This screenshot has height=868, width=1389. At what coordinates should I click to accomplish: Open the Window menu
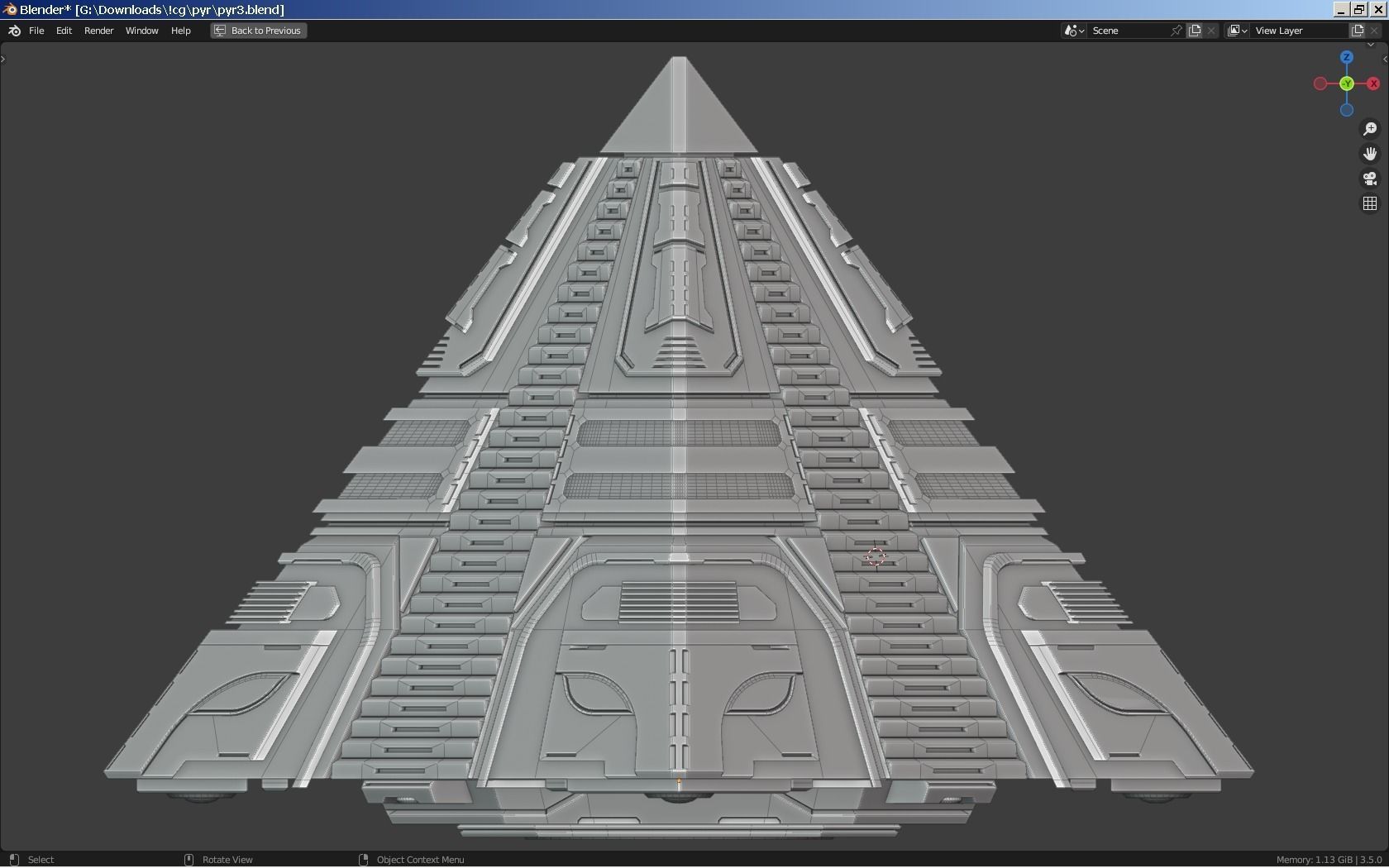point(141,31)
